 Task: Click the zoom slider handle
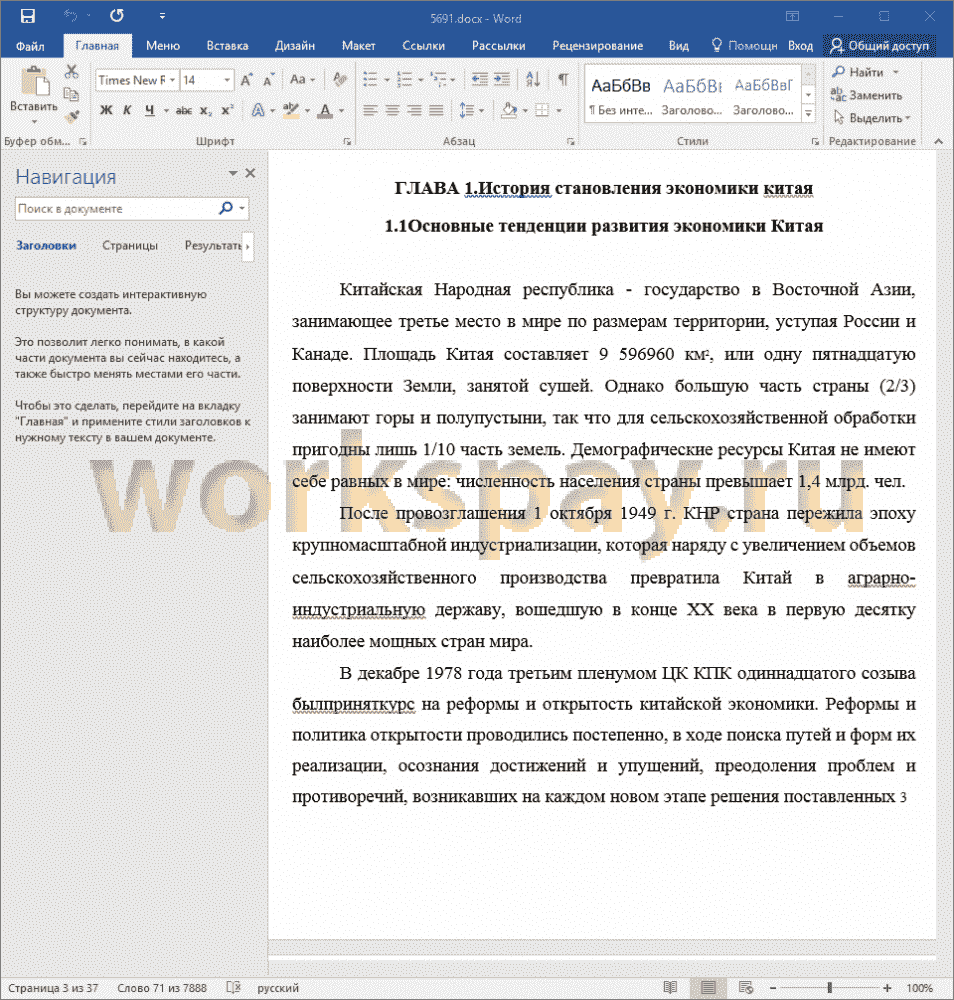[829, 987]
